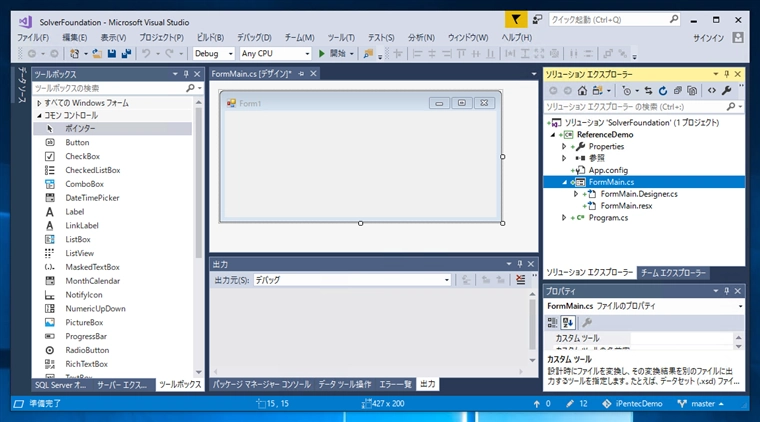This screenshot has width=760, height=422.
Task: Click the Open File toolbar icon
Action: tap(97, 54)
